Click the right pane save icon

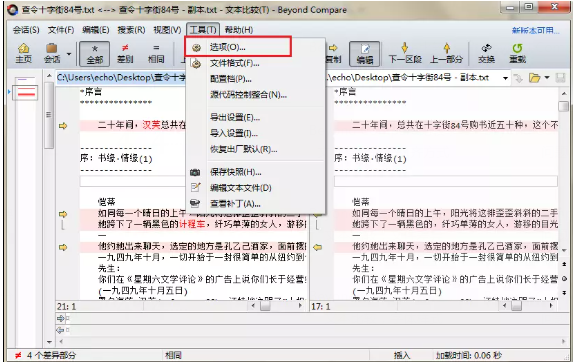560,78
